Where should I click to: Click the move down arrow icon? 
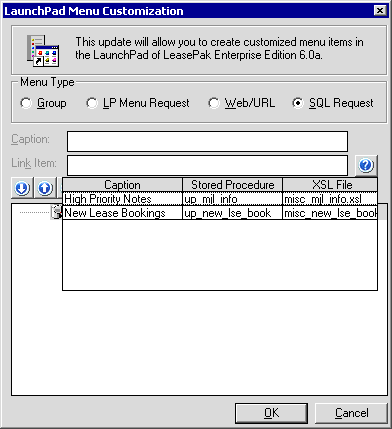click(22, 188)
